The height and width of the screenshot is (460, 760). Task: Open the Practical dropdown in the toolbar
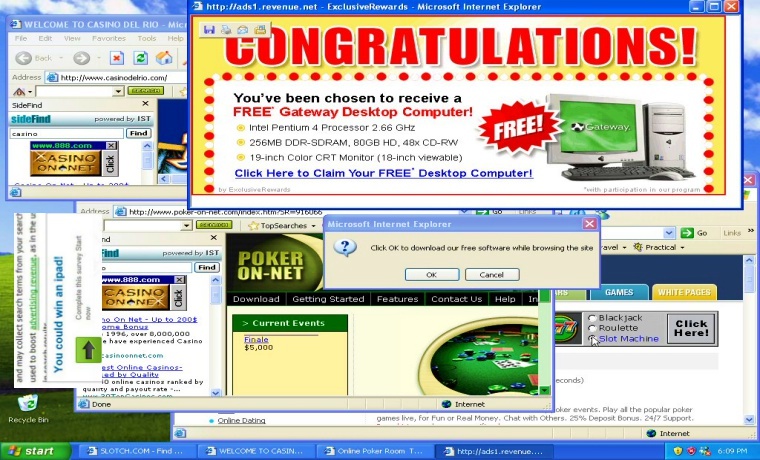click(660, 247)
